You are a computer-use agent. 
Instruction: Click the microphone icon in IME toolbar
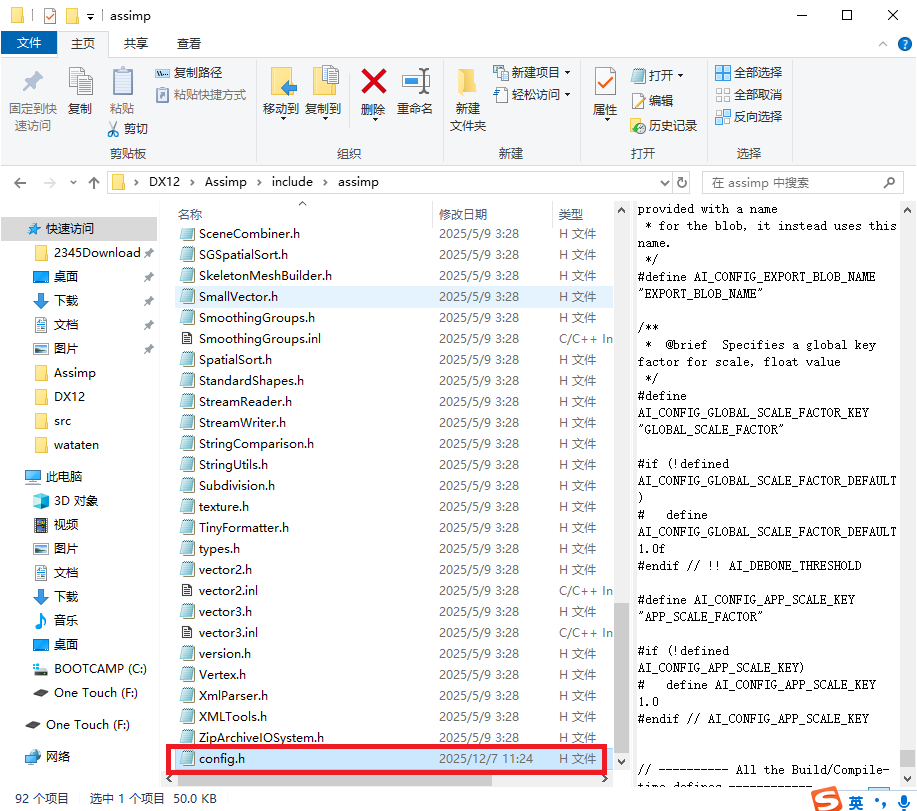click(x=904, y=802)
